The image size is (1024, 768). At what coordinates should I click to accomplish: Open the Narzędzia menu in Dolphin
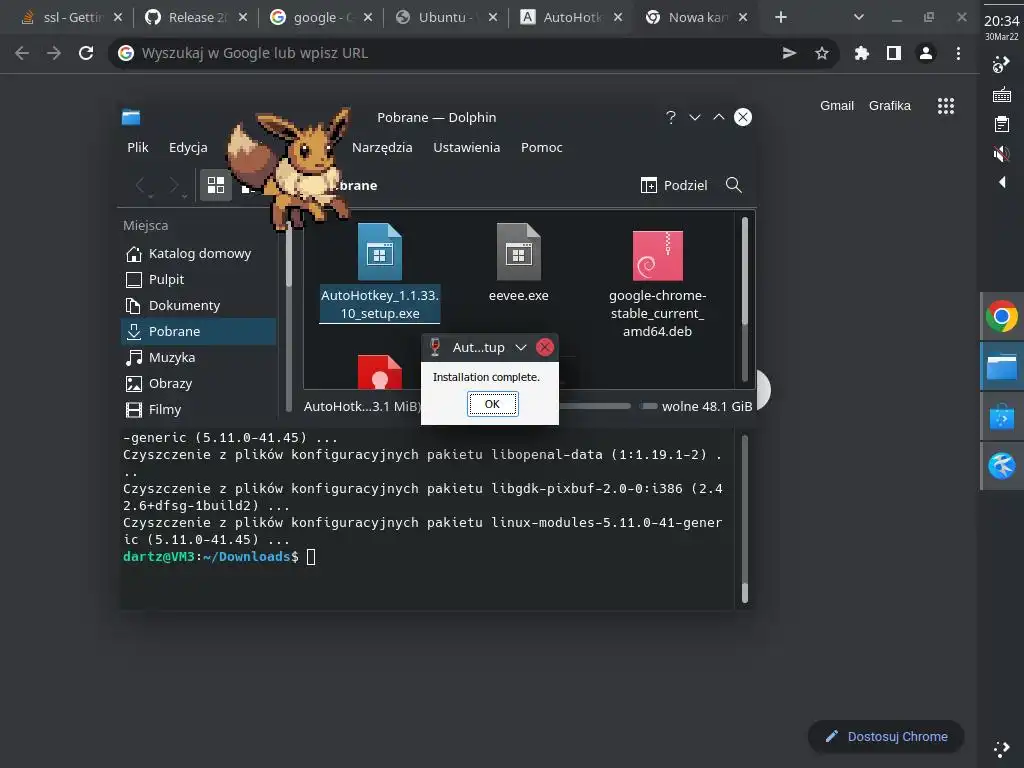pyautogui.click(x=382, y=148)
